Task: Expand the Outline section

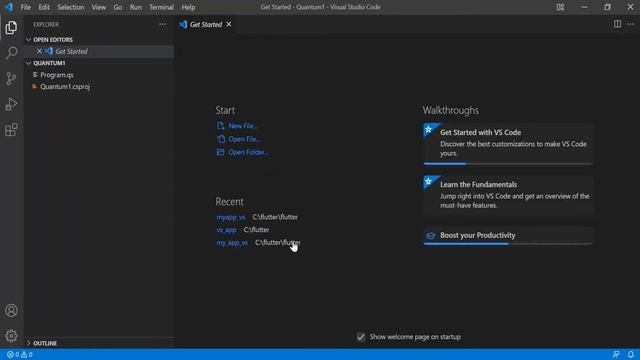Action: click(x=28, y=343)
